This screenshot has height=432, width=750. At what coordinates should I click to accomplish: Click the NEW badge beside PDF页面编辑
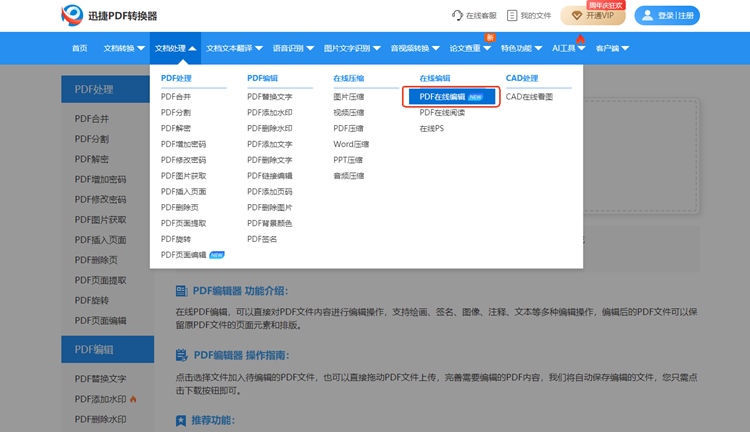(x=217, y=255)
